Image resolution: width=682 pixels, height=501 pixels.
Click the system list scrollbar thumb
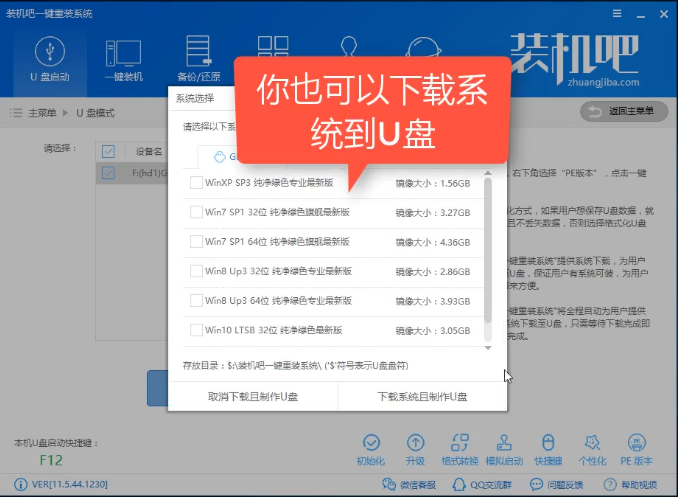[488, 250]
